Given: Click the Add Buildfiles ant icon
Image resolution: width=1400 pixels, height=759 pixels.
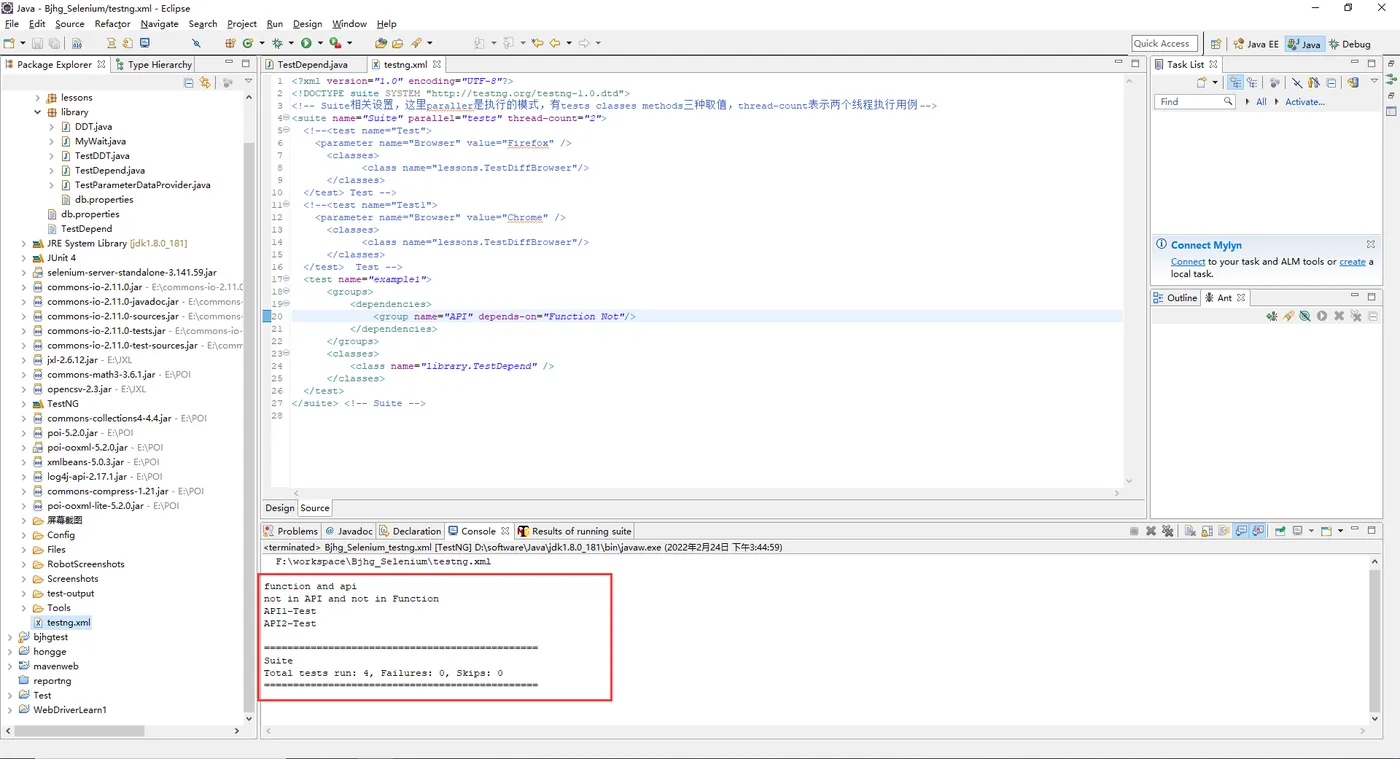Looking at the screenshot, I should 1271,316.
